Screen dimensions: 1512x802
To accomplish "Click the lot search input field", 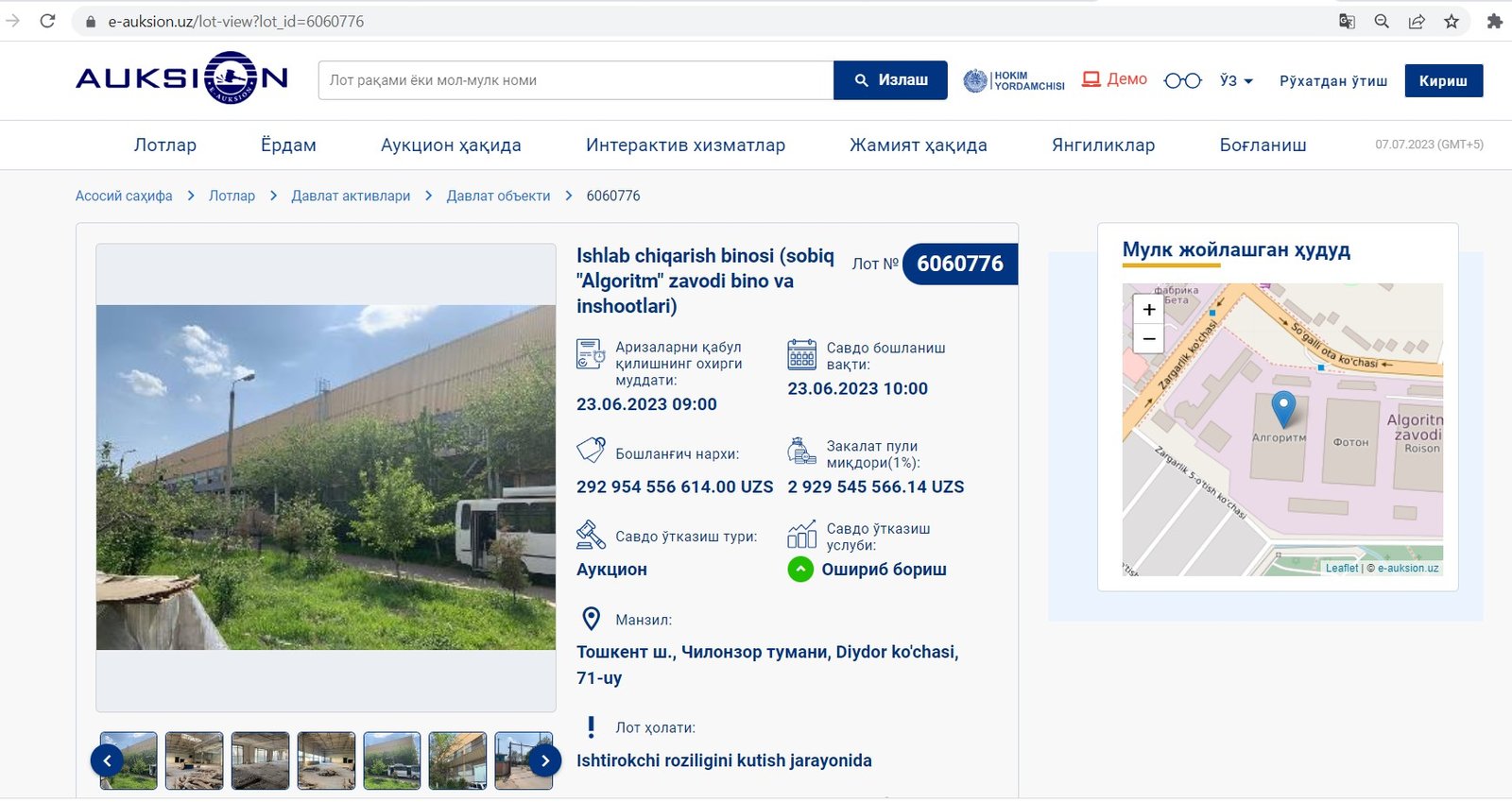I will (x=576, y=81).
